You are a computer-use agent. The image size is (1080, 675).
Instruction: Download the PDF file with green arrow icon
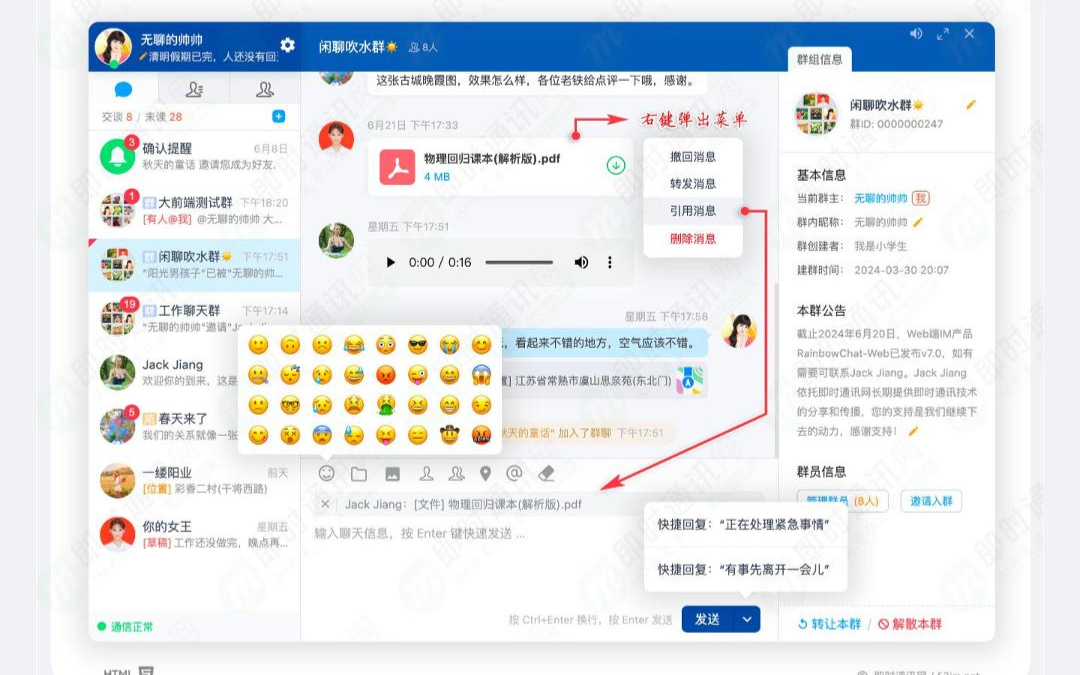coord(616,165)
